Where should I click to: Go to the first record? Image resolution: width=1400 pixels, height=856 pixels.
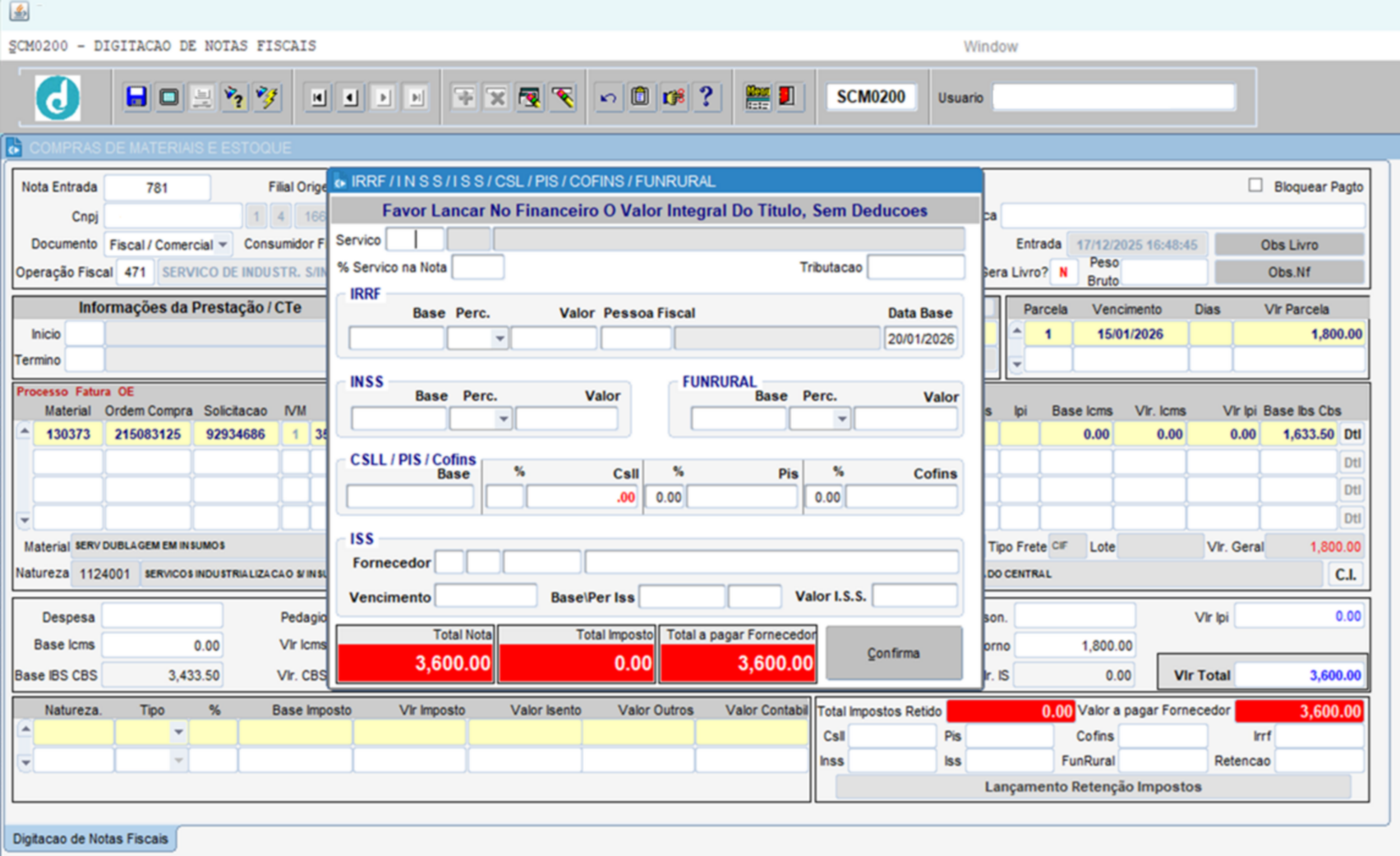(318, 98)
